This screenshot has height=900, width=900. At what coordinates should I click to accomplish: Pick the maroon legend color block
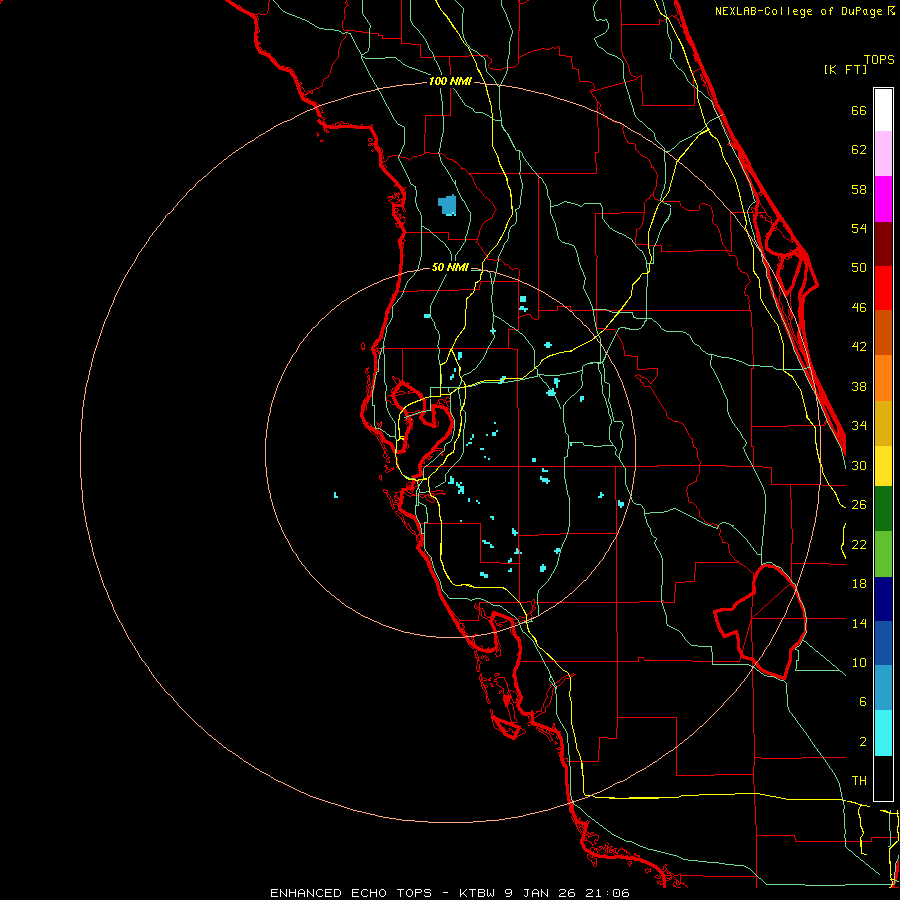tap(883, 244)
